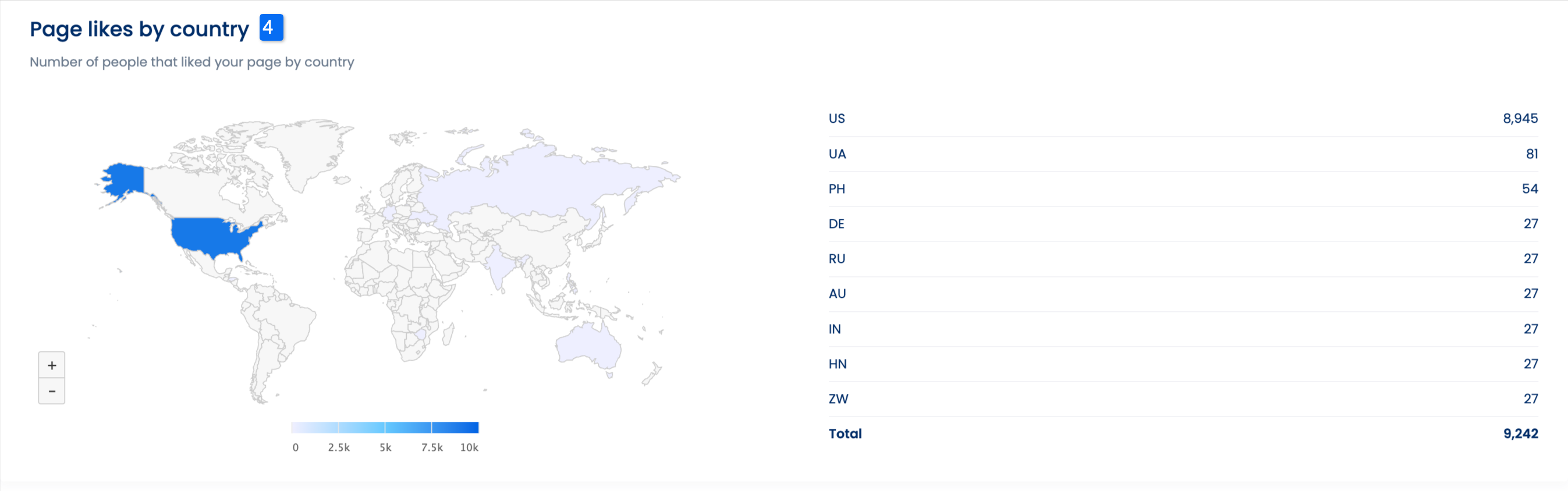Click the ZW country row
This screenshot has height=491, width=1568.
click(x=1183, y=399)
